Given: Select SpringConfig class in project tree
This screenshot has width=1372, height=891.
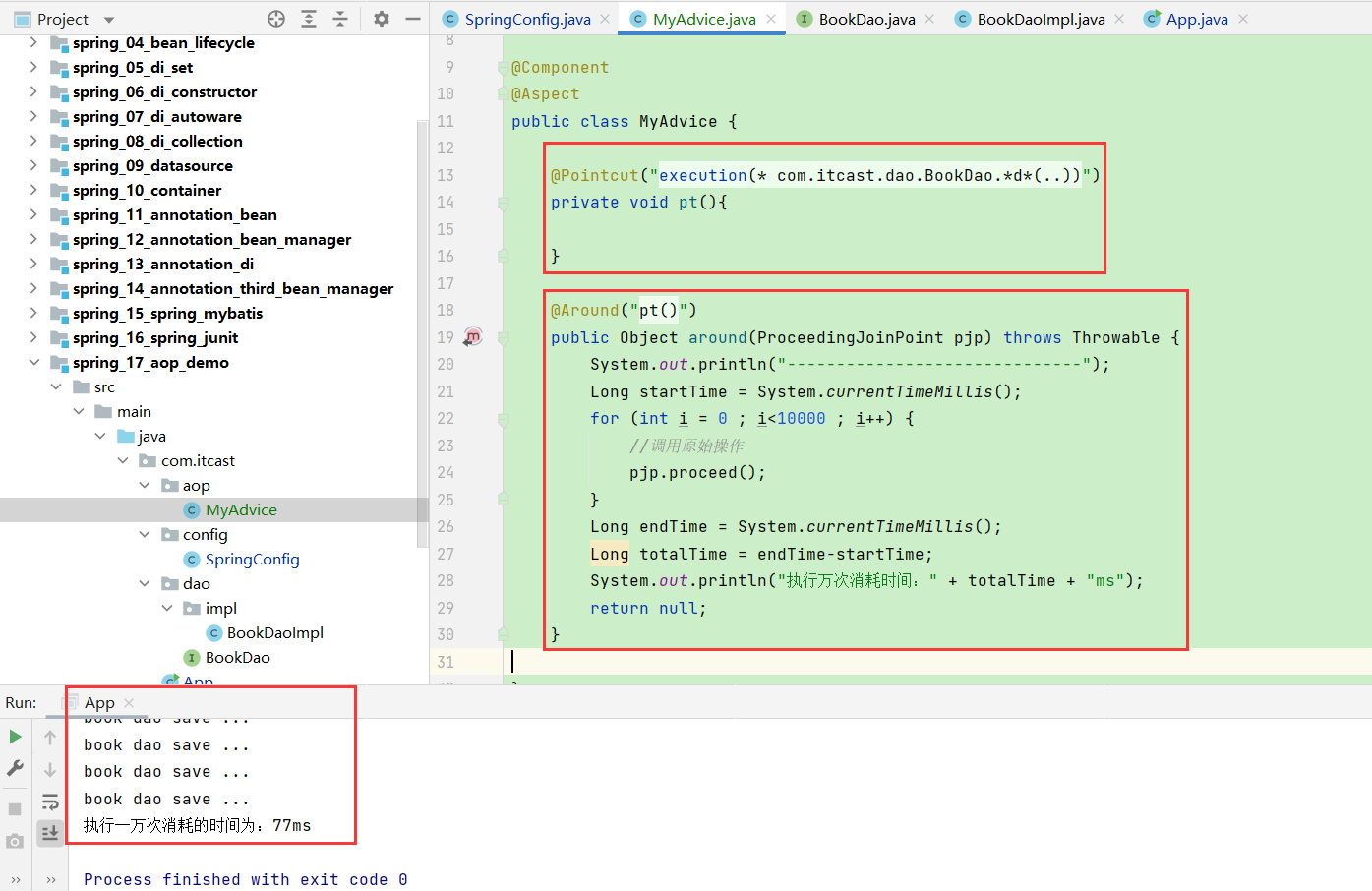Looking at the screenshot, I should click(252, 559).
